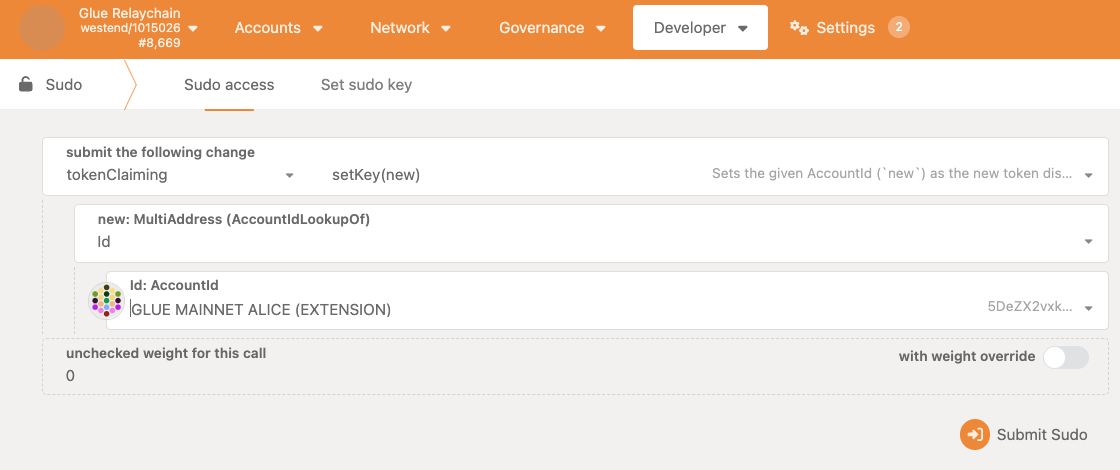1120x470 pixels.
Task: Open the Governance menu
Action: point(552,28)
